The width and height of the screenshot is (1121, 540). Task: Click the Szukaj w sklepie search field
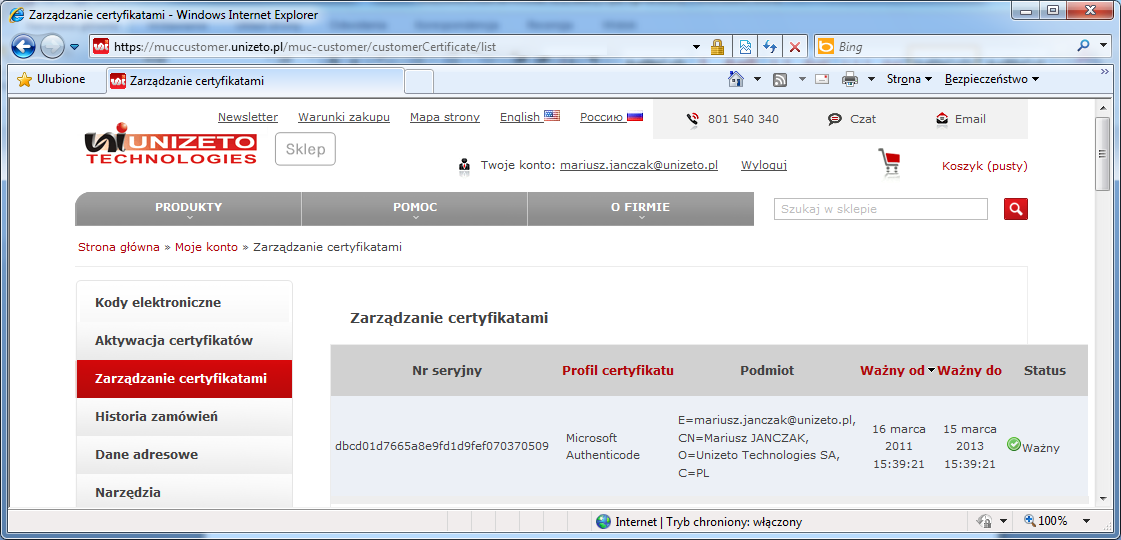(x=881, y=210)
